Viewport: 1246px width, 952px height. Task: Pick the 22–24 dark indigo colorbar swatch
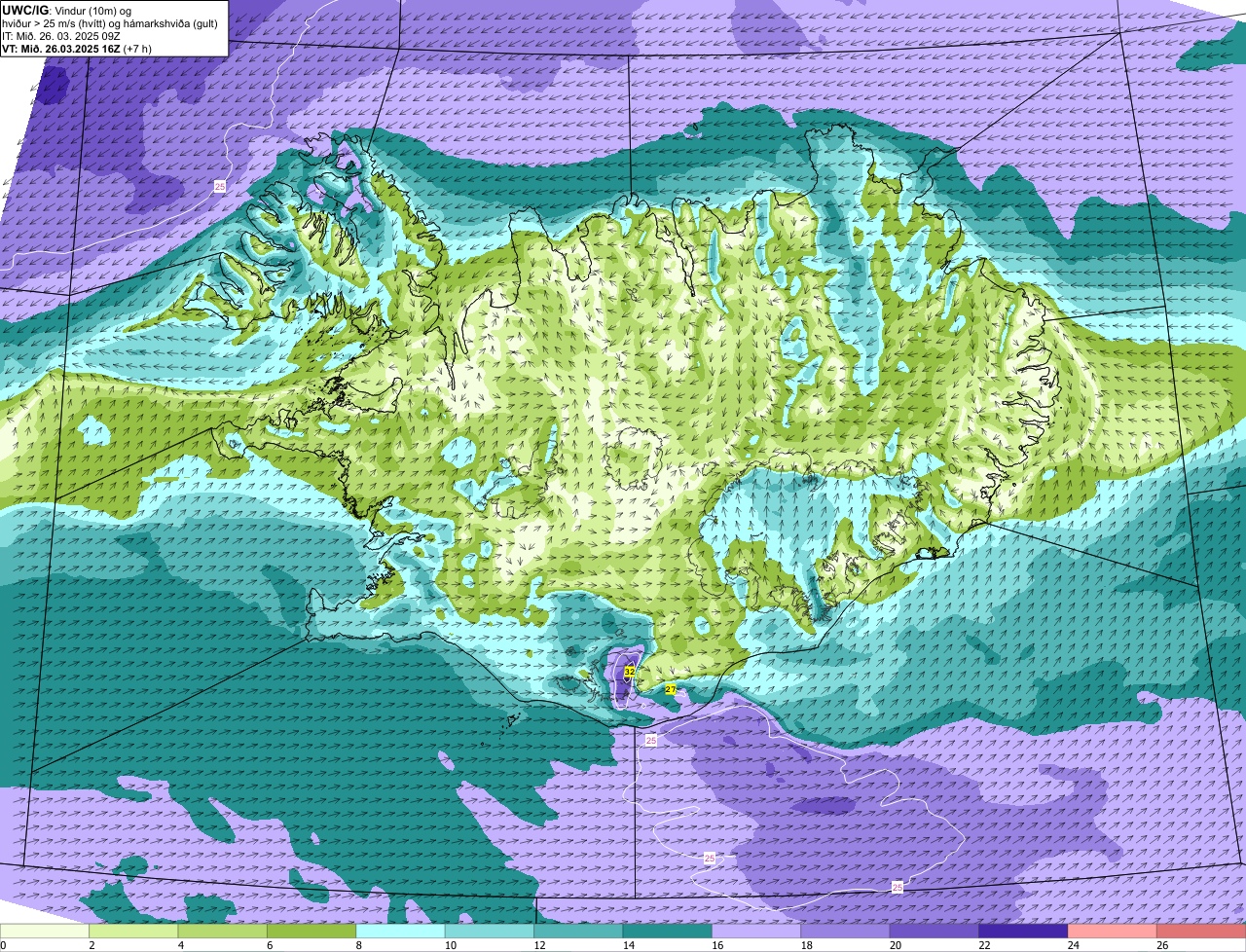(1023, 932)
